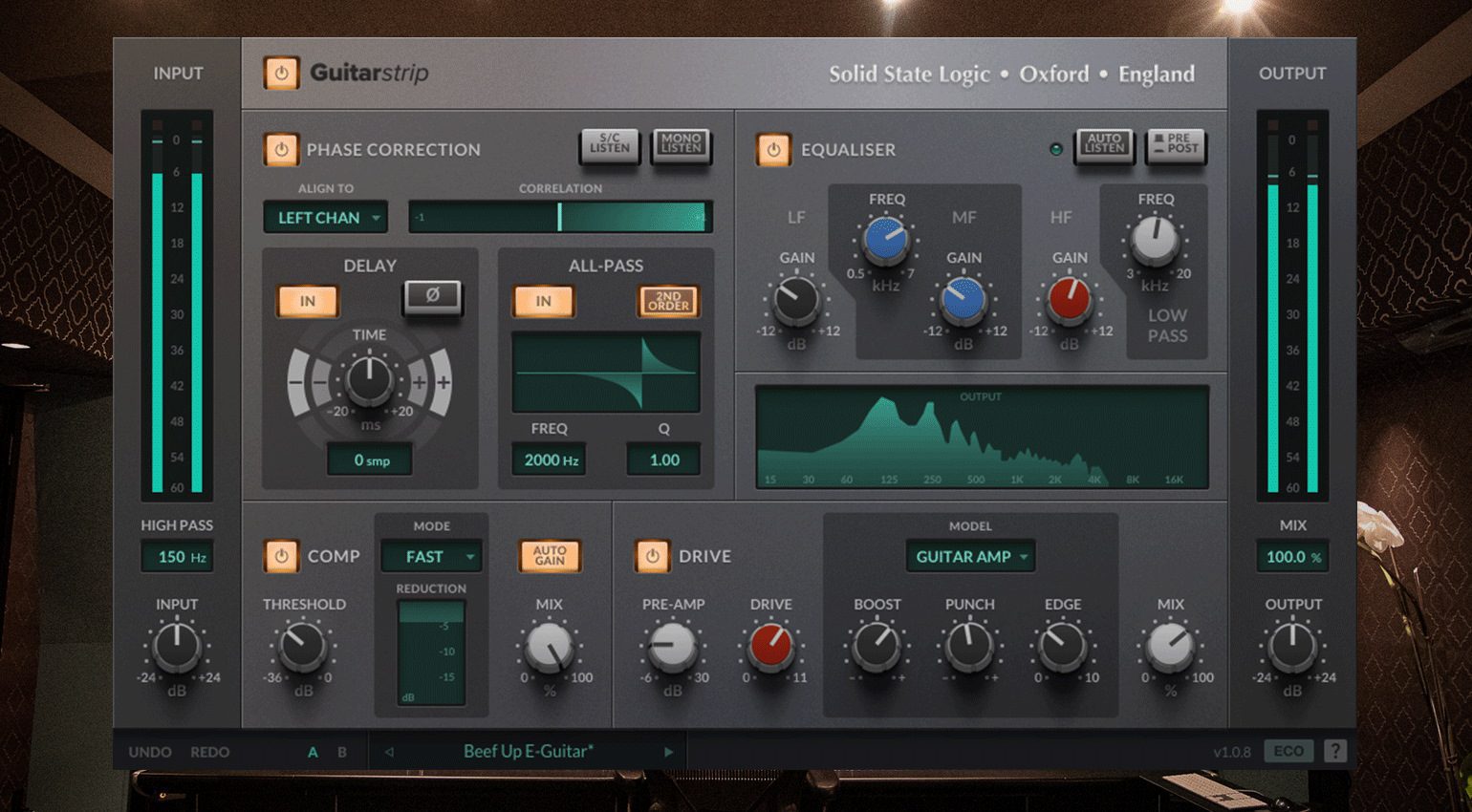
Task: Open the Align To Left Chan dropdown
Action: tap(326, 218)
